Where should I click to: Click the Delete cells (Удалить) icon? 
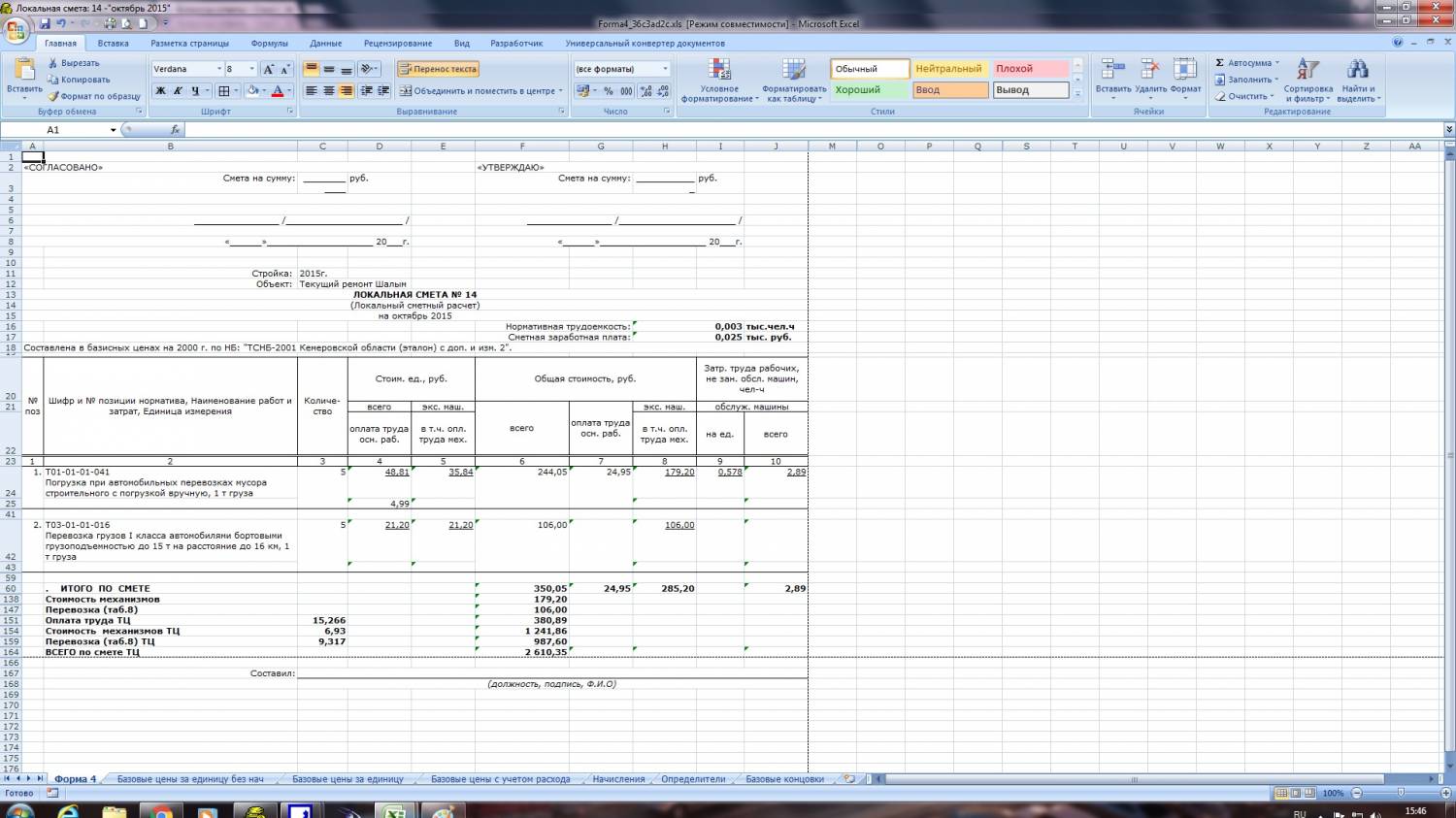click(x=1150, y=71)
